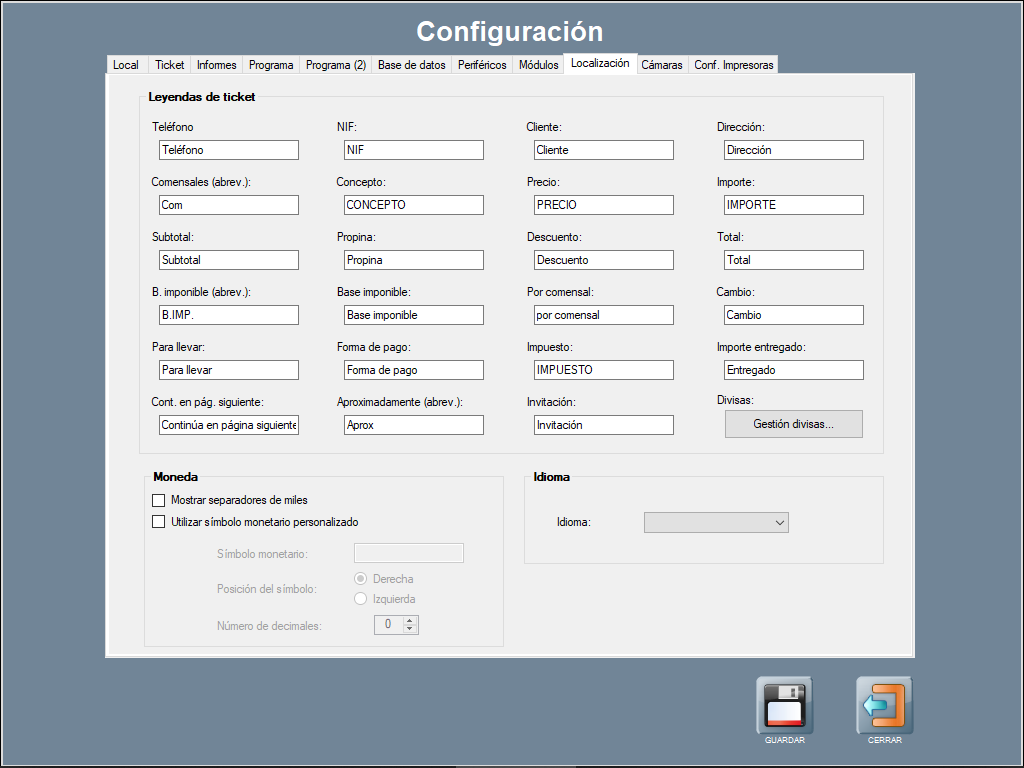Go to the Conf. Impresoras tab

pos(733,65)
